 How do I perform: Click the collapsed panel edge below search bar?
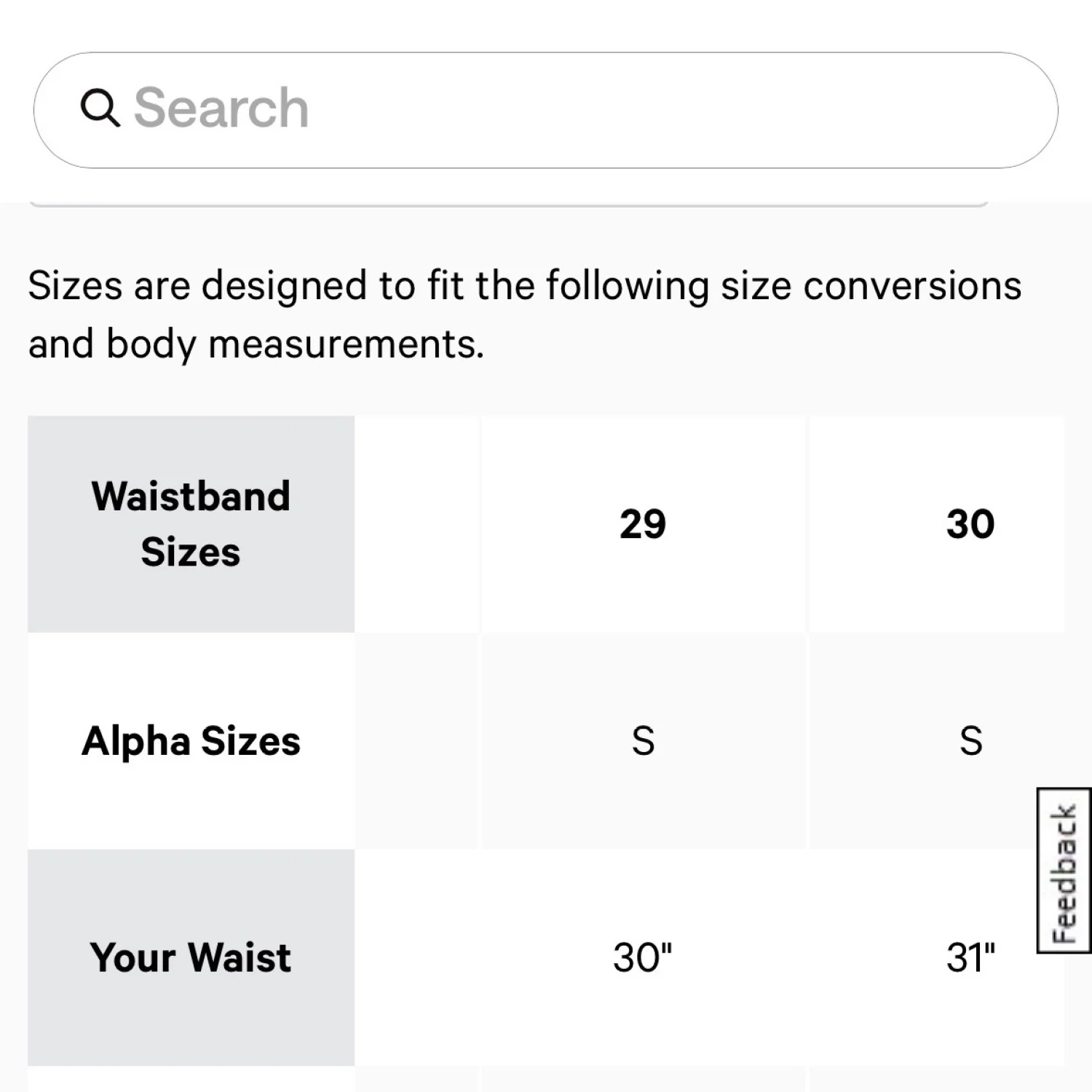pyautogui.click(x=510, y=205)
